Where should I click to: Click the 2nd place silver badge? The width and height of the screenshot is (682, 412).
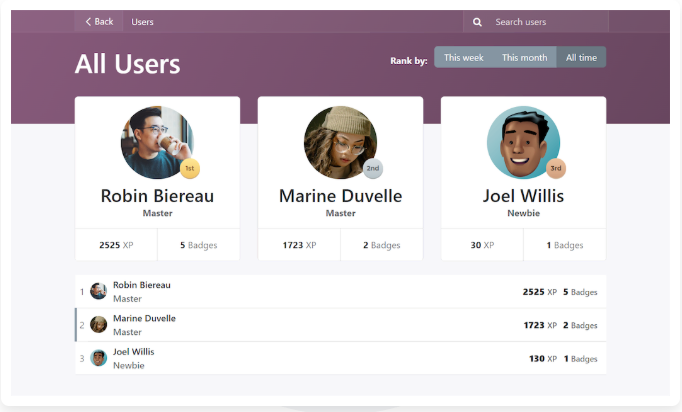(x=373, y=168)
